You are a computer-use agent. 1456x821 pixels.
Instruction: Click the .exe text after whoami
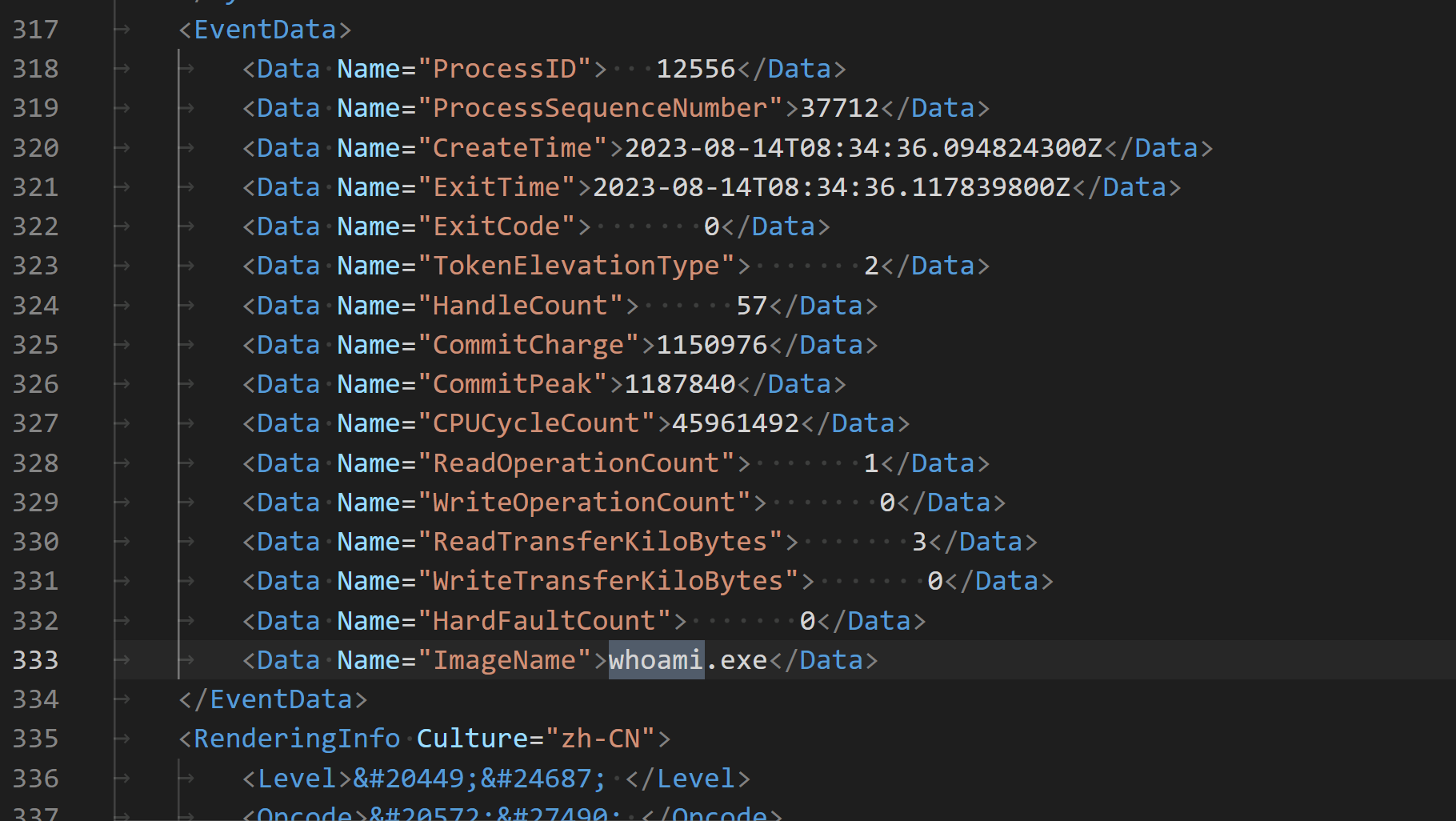coord(736,660)
